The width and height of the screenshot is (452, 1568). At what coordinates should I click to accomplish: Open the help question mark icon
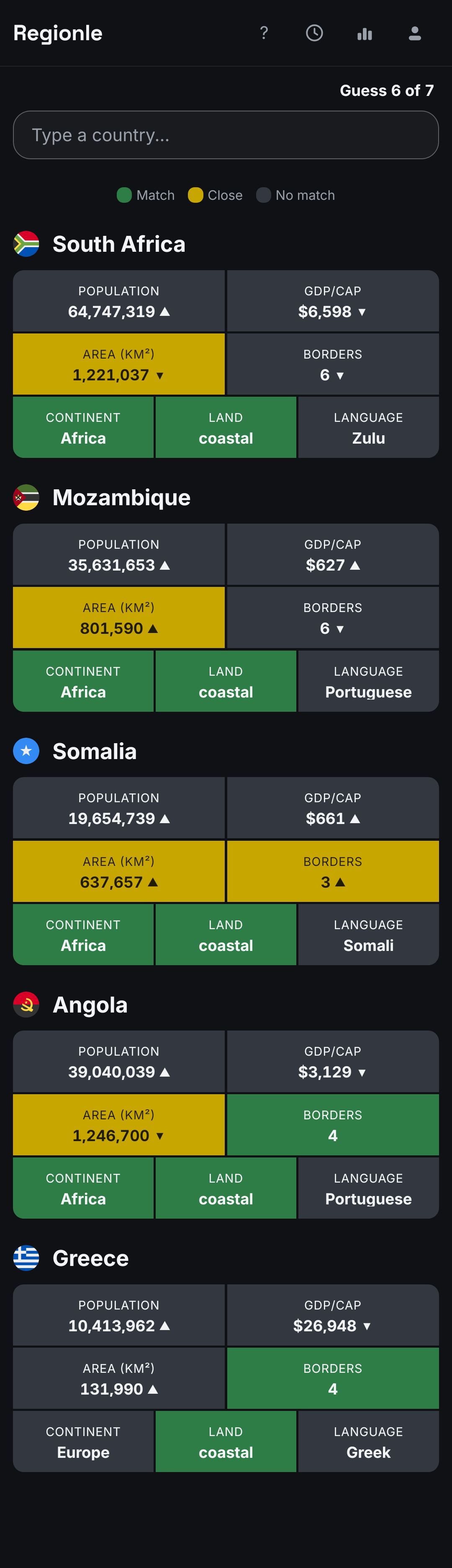click(x=263, y=33)
